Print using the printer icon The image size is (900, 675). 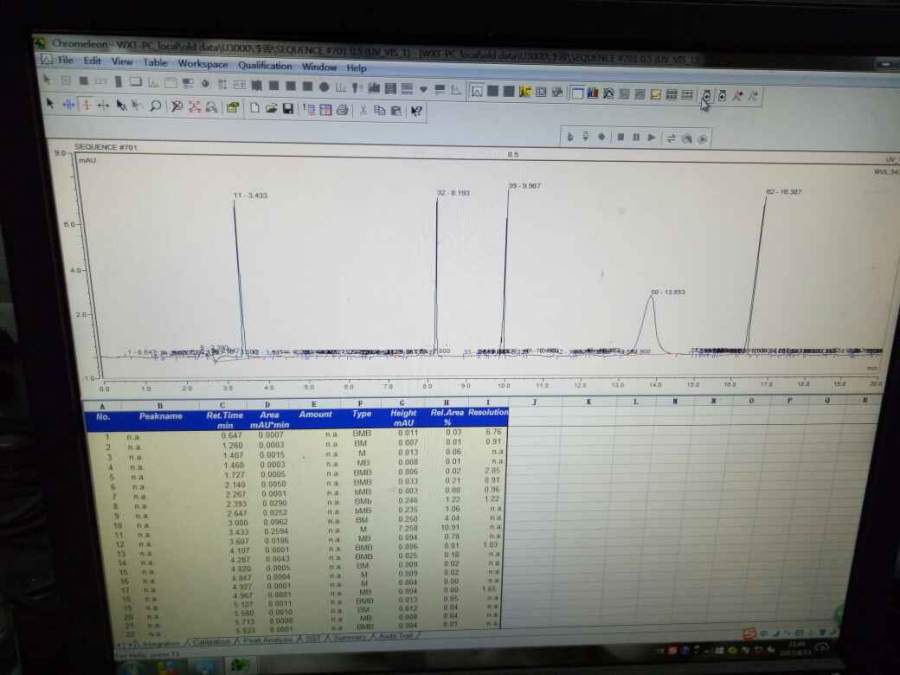[343, 110]
